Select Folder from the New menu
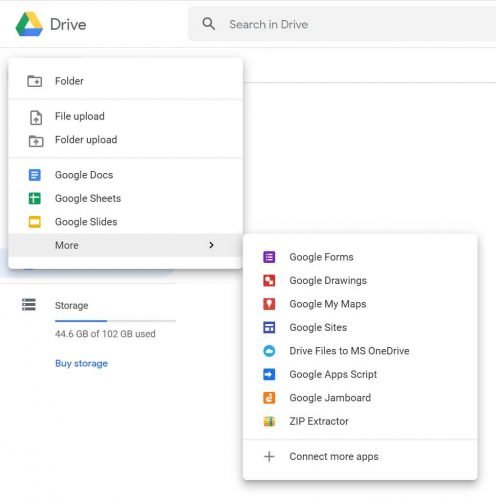Screen dimensions: 496x500 pyautogui.click(x=125, y=81)
